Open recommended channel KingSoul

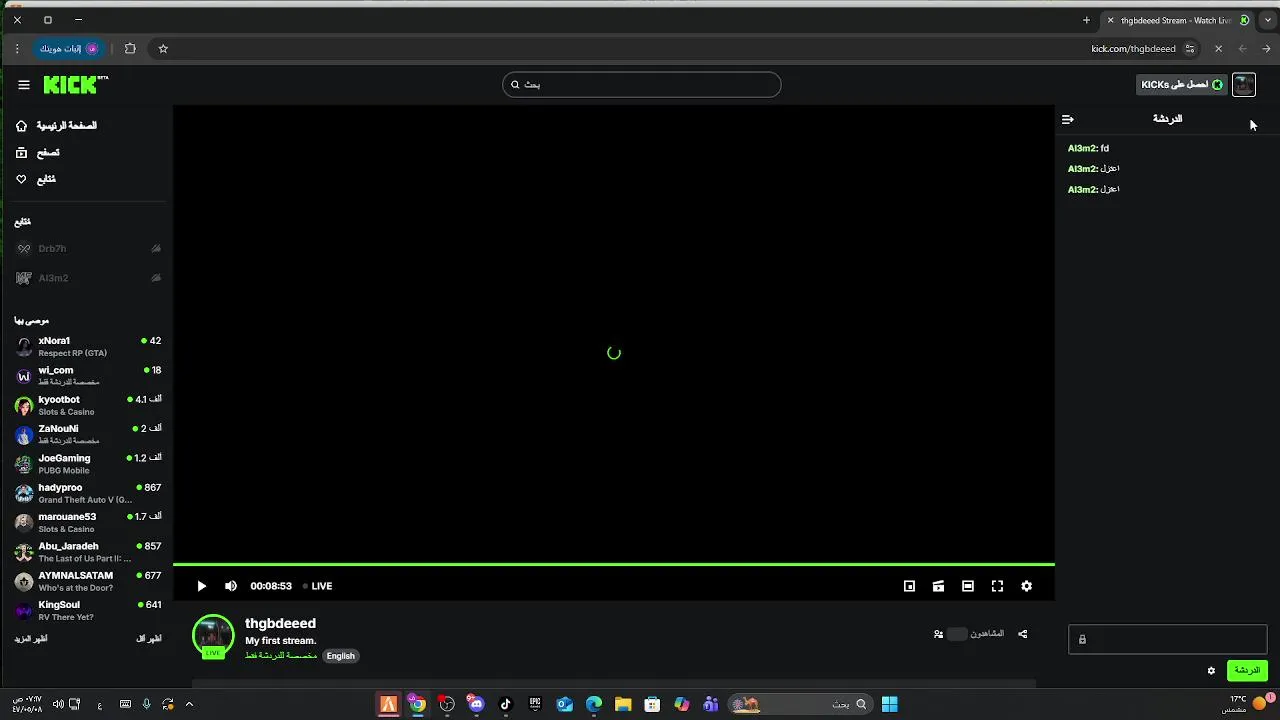88,611
